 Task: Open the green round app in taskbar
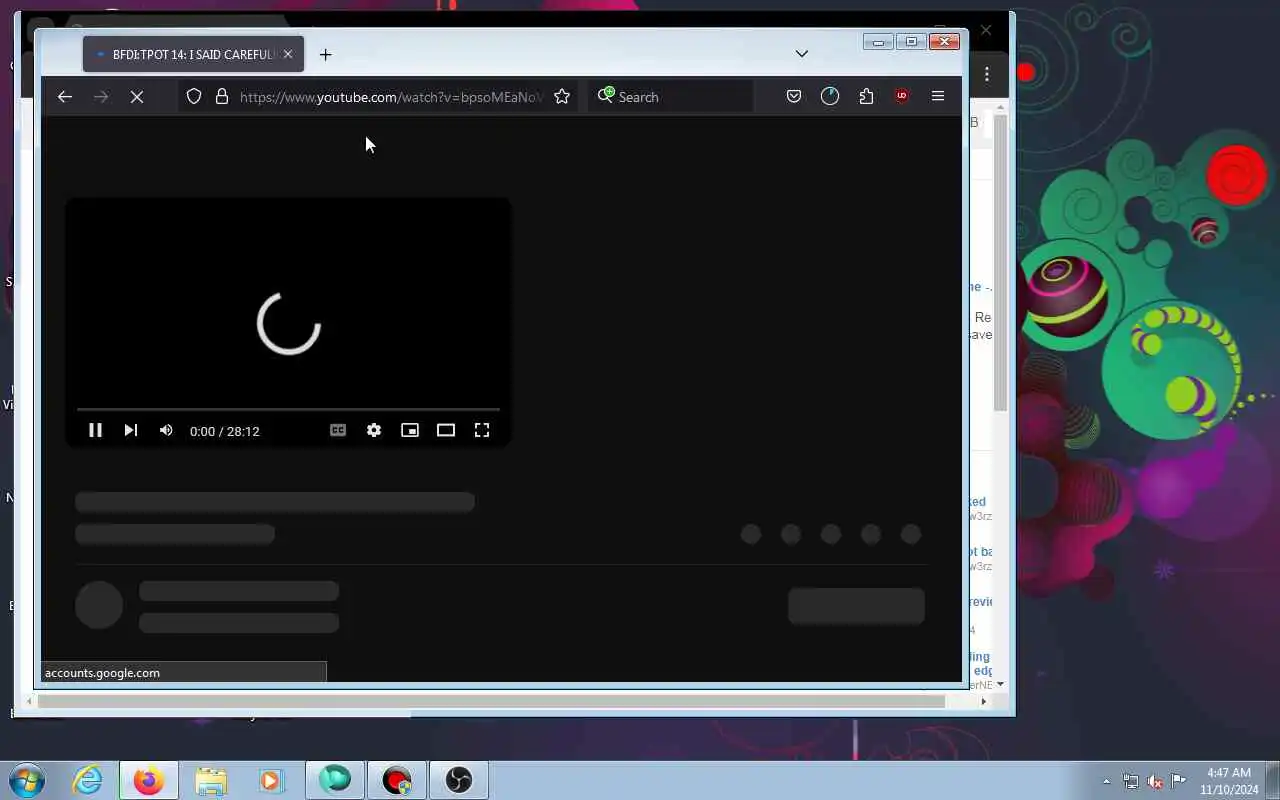tap(335, 780)
